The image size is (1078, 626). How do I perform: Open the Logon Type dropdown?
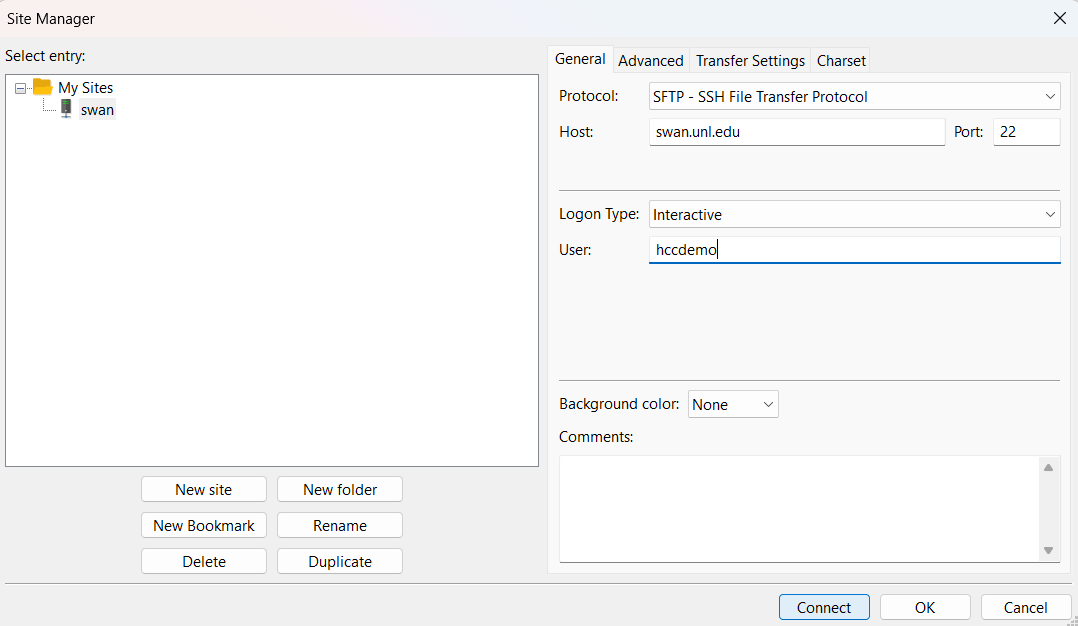1050,214
